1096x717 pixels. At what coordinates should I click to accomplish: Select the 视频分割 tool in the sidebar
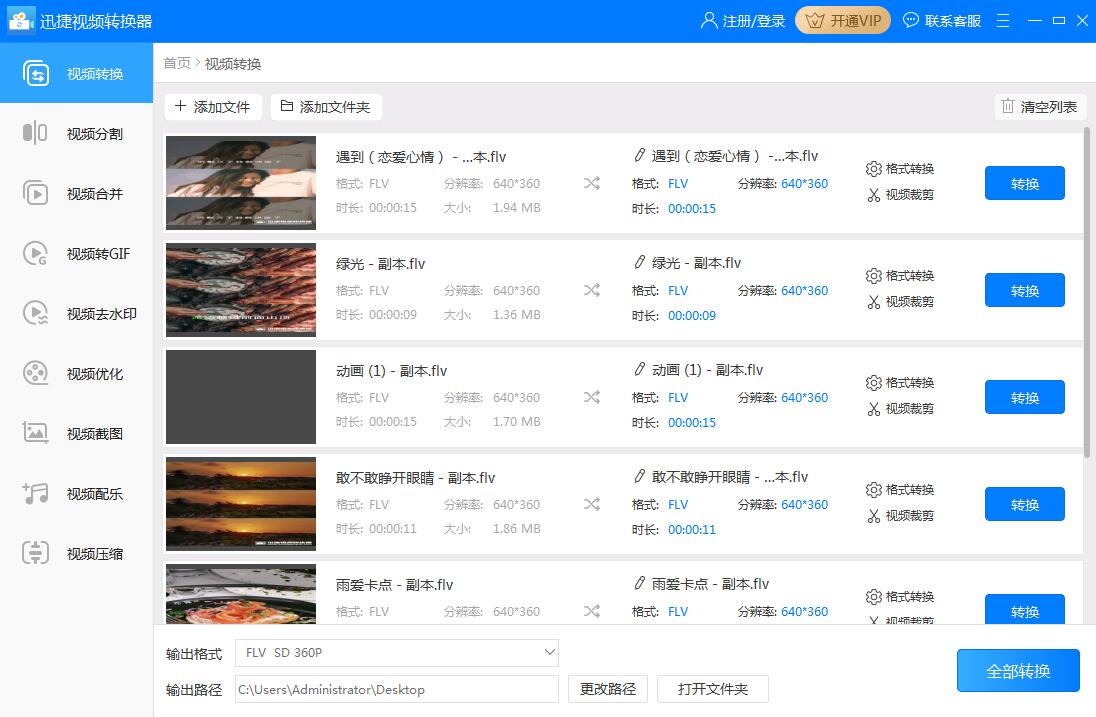76,133
